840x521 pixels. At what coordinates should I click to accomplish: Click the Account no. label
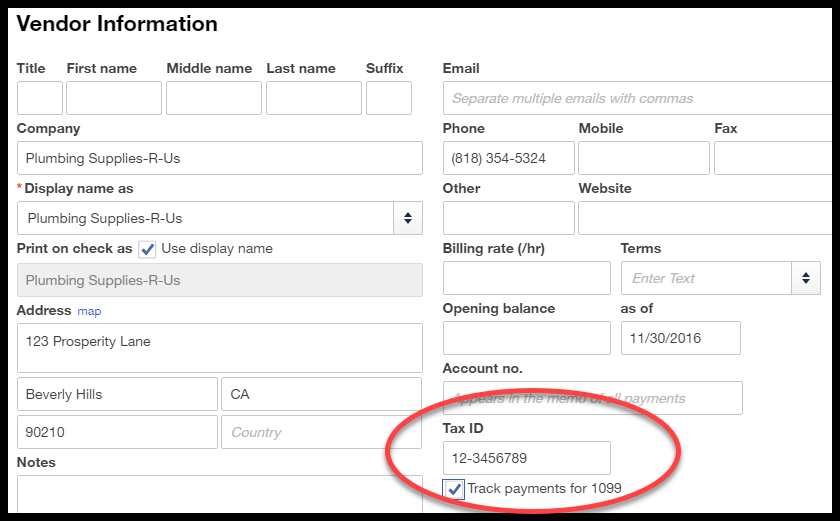tap(483, 368)
